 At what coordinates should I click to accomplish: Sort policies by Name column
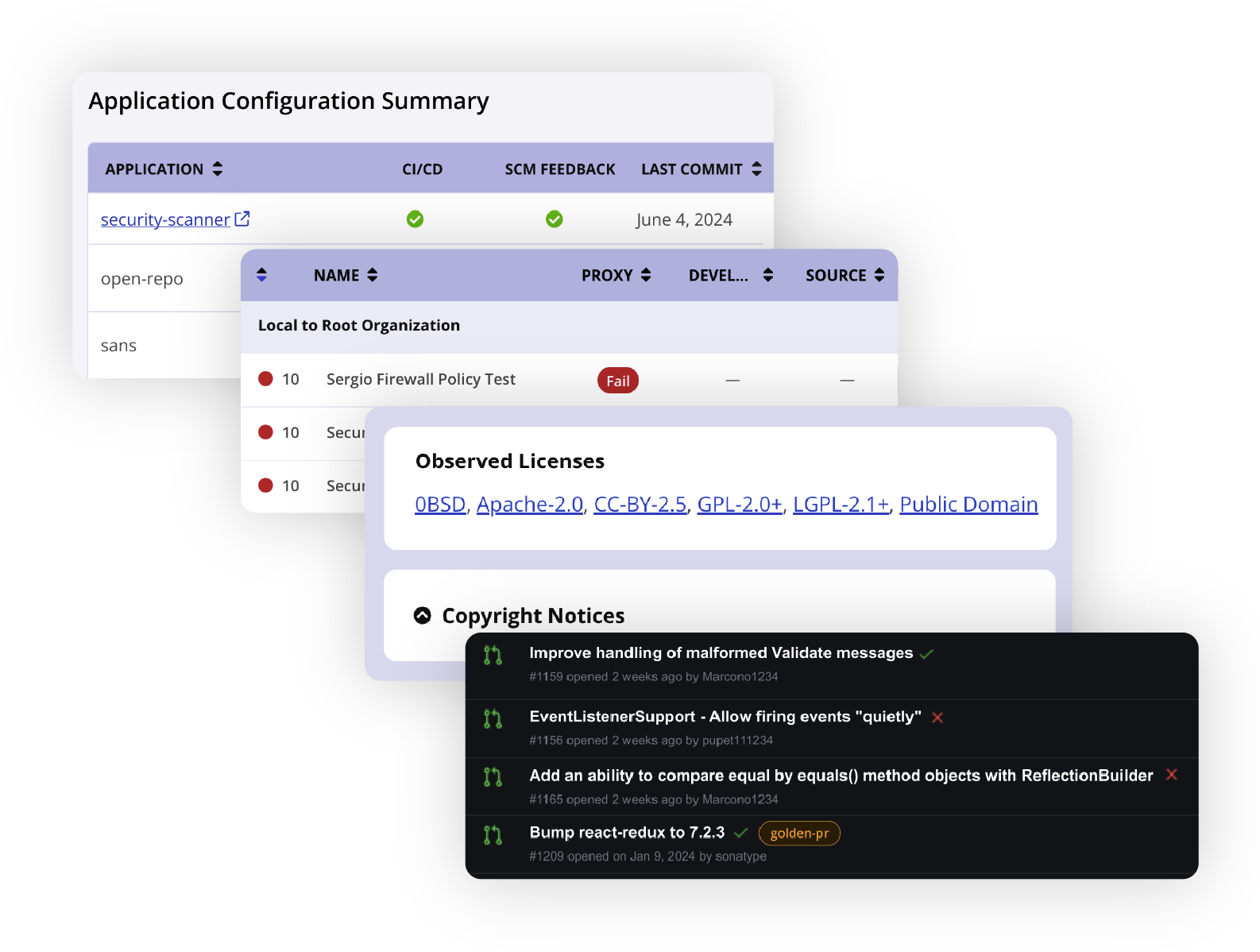coord(373,275)
